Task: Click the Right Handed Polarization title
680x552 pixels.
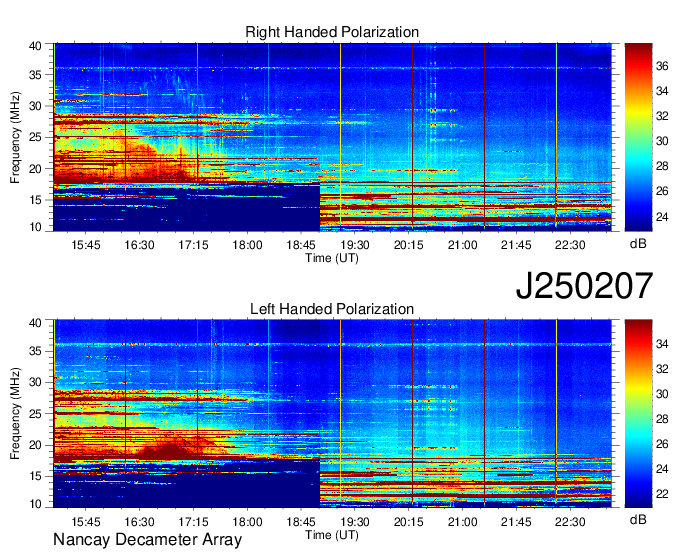Action: tap(332, 32)
